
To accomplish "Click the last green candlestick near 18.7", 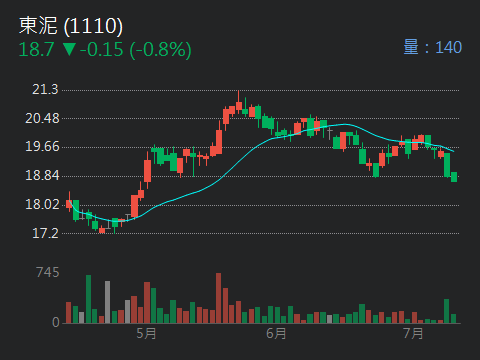I will tap(454, 177).
